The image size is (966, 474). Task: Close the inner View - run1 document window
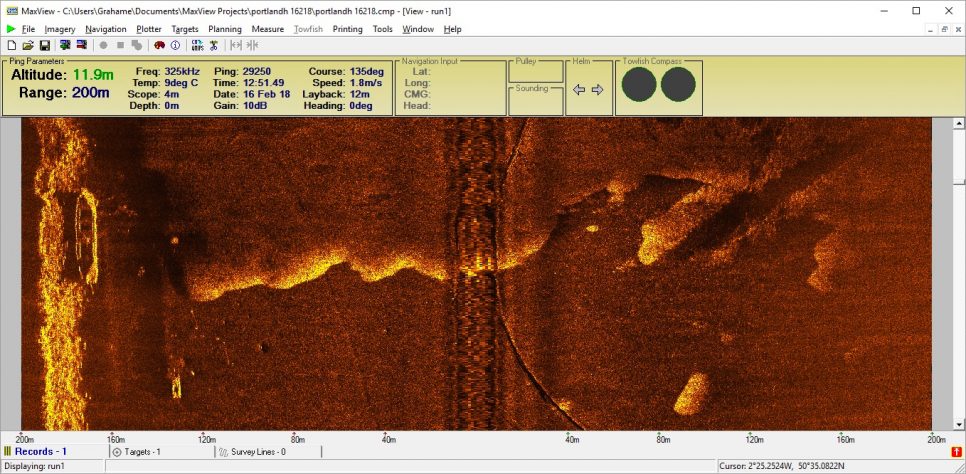[957, 29]
